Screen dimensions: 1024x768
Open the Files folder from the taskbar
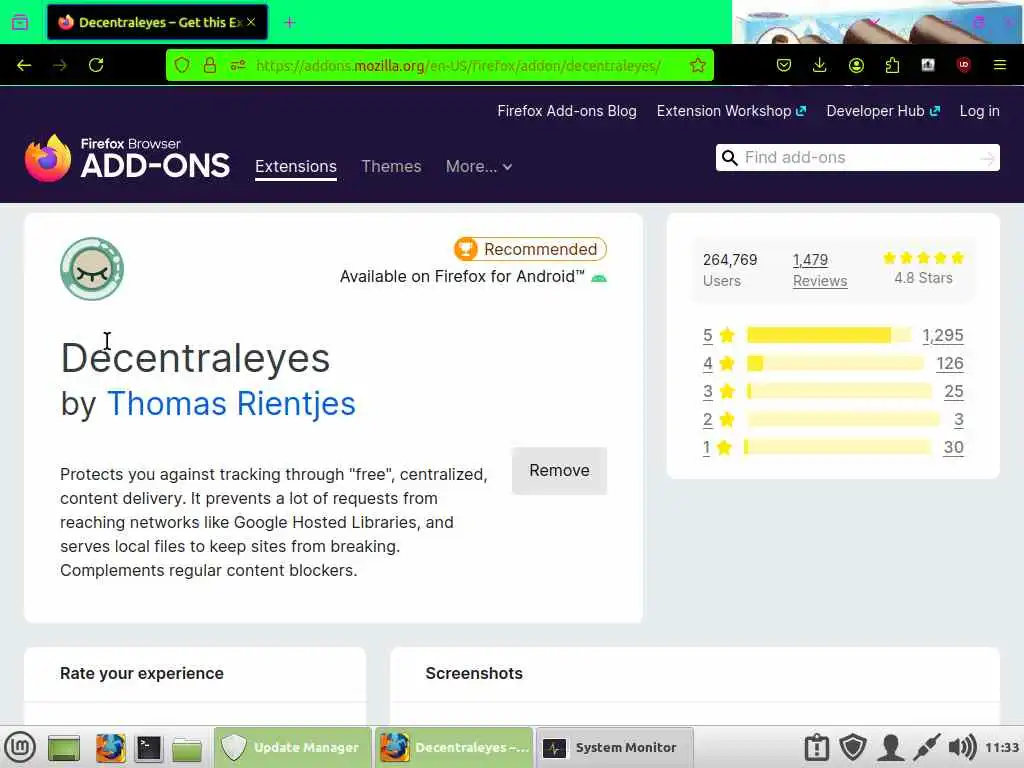click(x=187, y=748)
